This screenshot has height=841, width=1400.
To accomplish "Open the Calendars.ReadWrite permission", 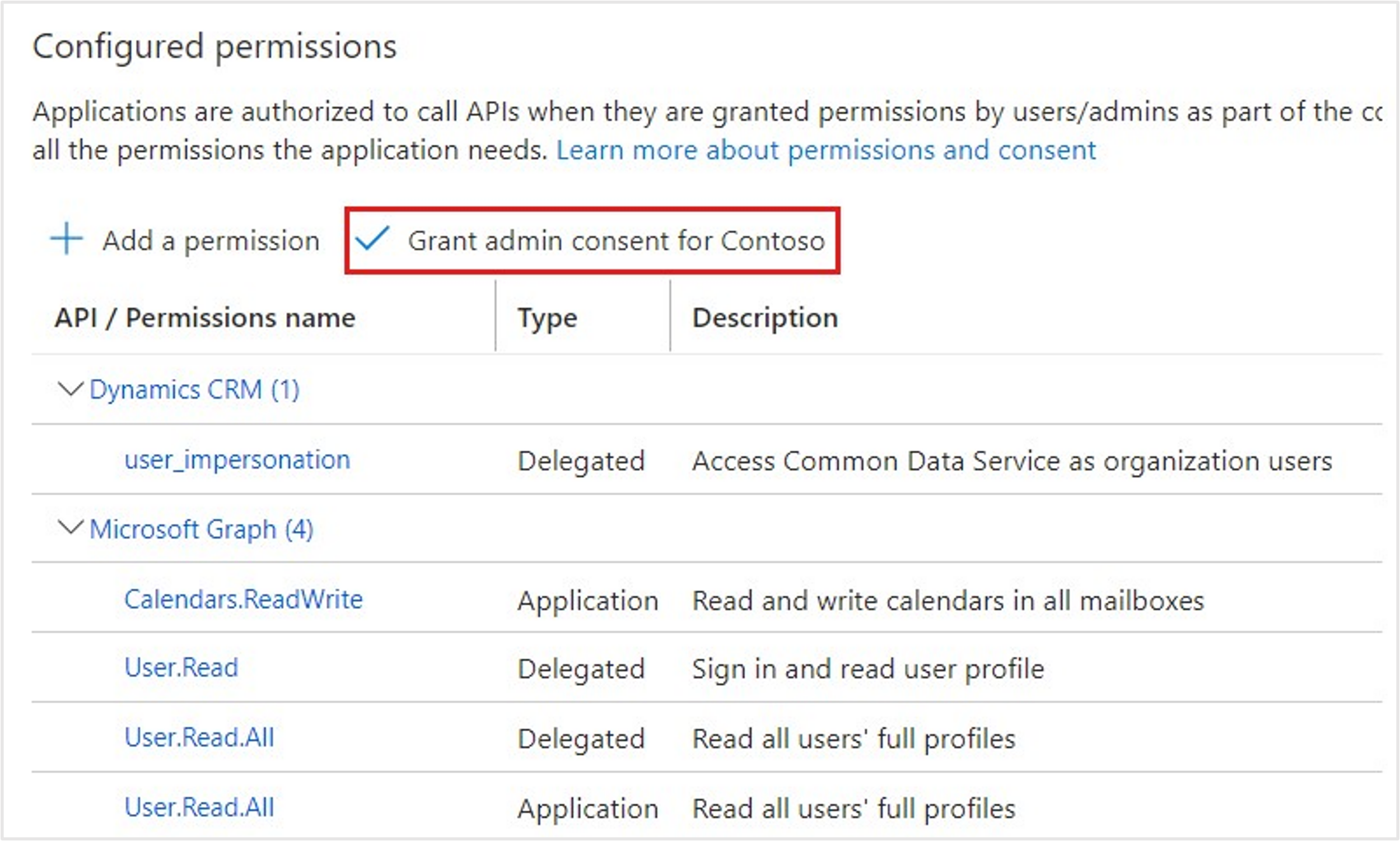I will pos(244,599).
